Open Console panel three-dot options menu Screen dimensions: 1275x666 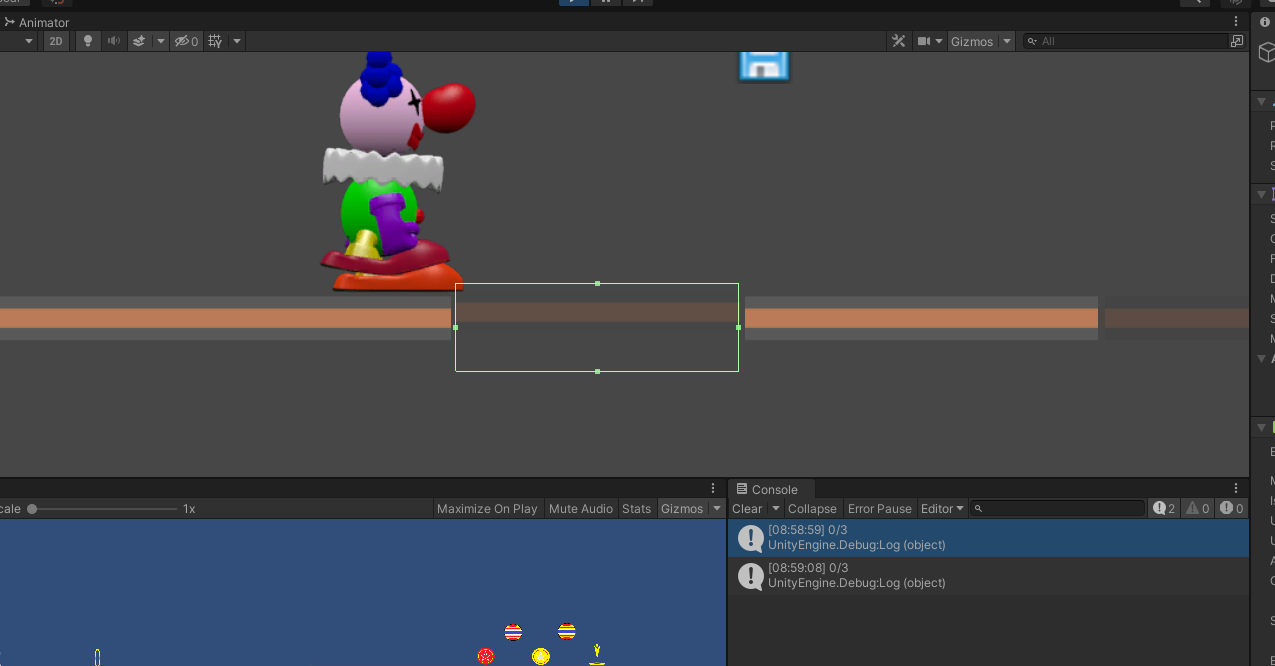[1236, 489]
